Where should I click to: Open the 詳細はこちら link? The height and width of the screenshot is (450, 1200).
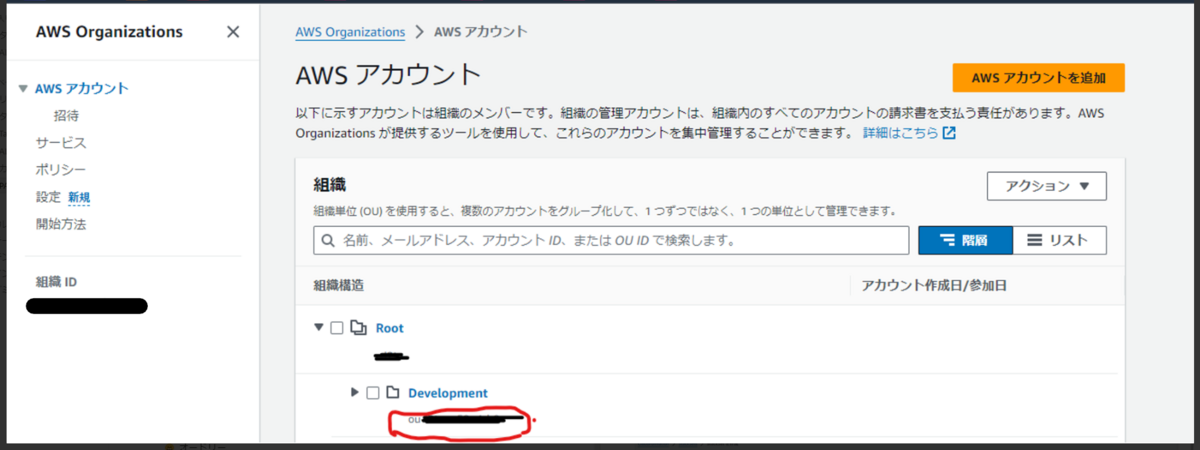tap(901, 133)
